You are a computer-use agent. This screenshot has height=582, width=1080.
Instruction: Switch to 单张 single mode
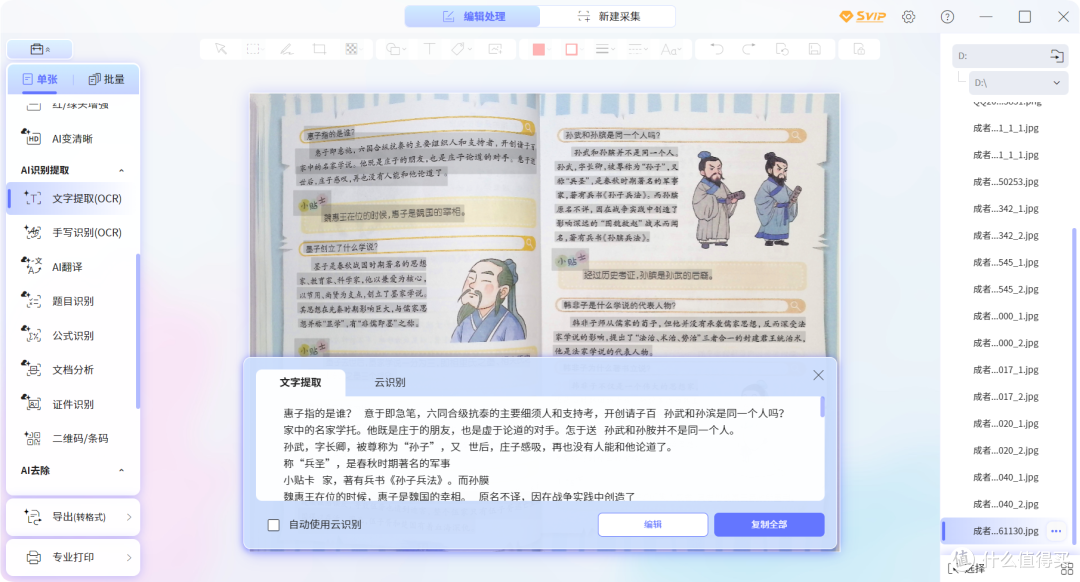(x=40, y=79)
